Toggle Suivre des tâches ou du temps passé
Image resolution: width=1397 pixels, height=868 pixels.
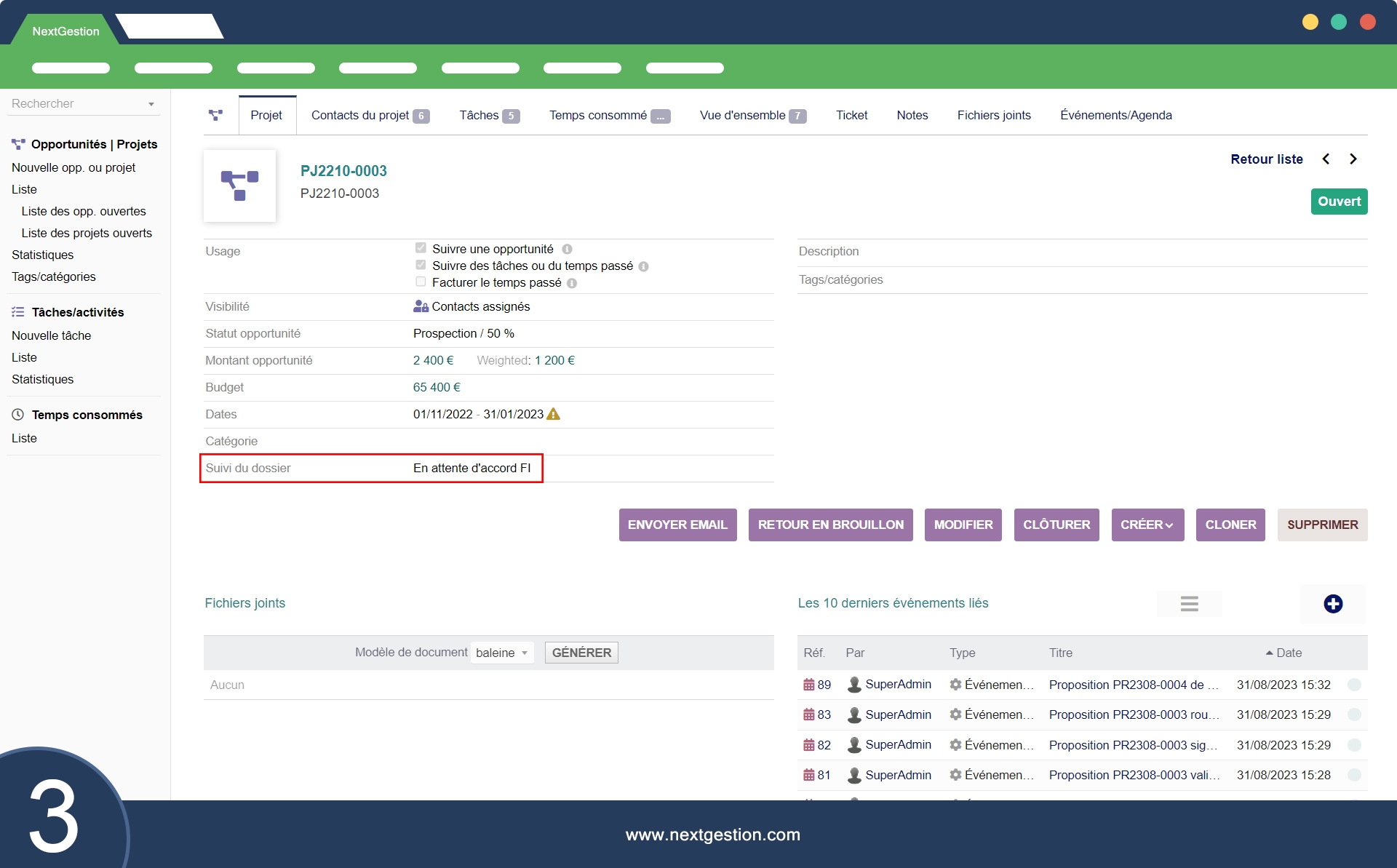pyautogui.click(x=421, y=265)
